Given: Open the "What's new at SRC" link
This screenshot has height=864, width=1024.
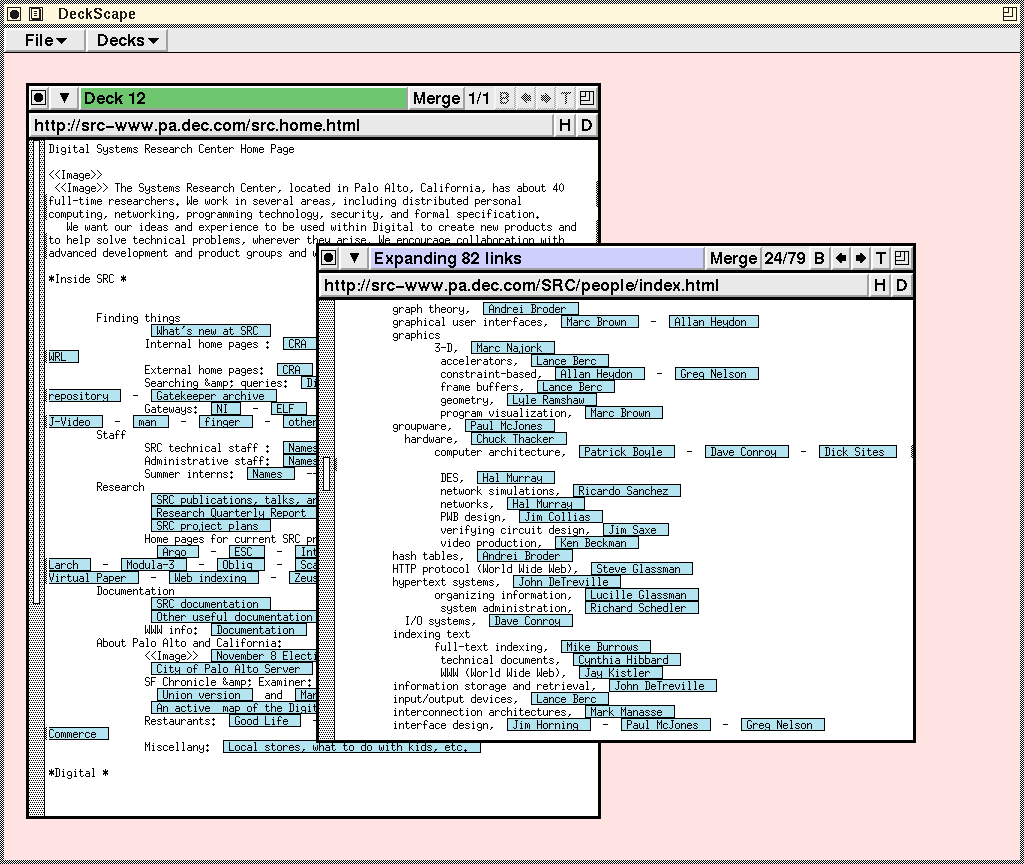Looking at the screenshot, I should tap(210, 331).
